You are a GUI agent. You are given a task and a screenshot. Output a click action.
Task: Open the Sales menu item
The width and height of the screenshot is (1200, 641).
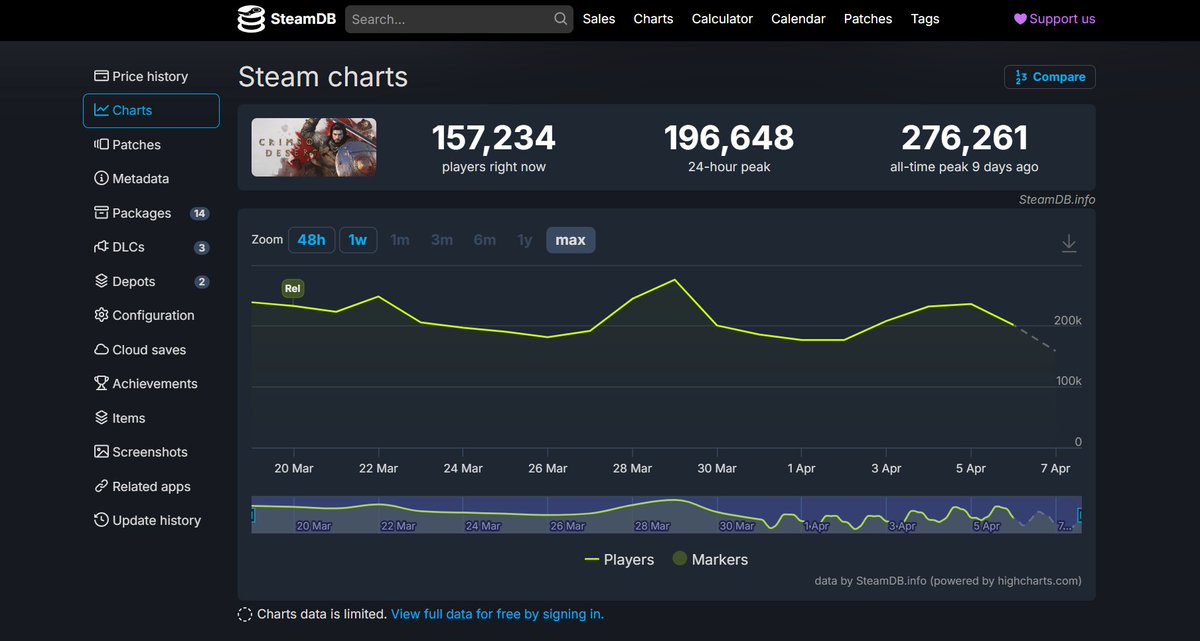coord(599,19)
